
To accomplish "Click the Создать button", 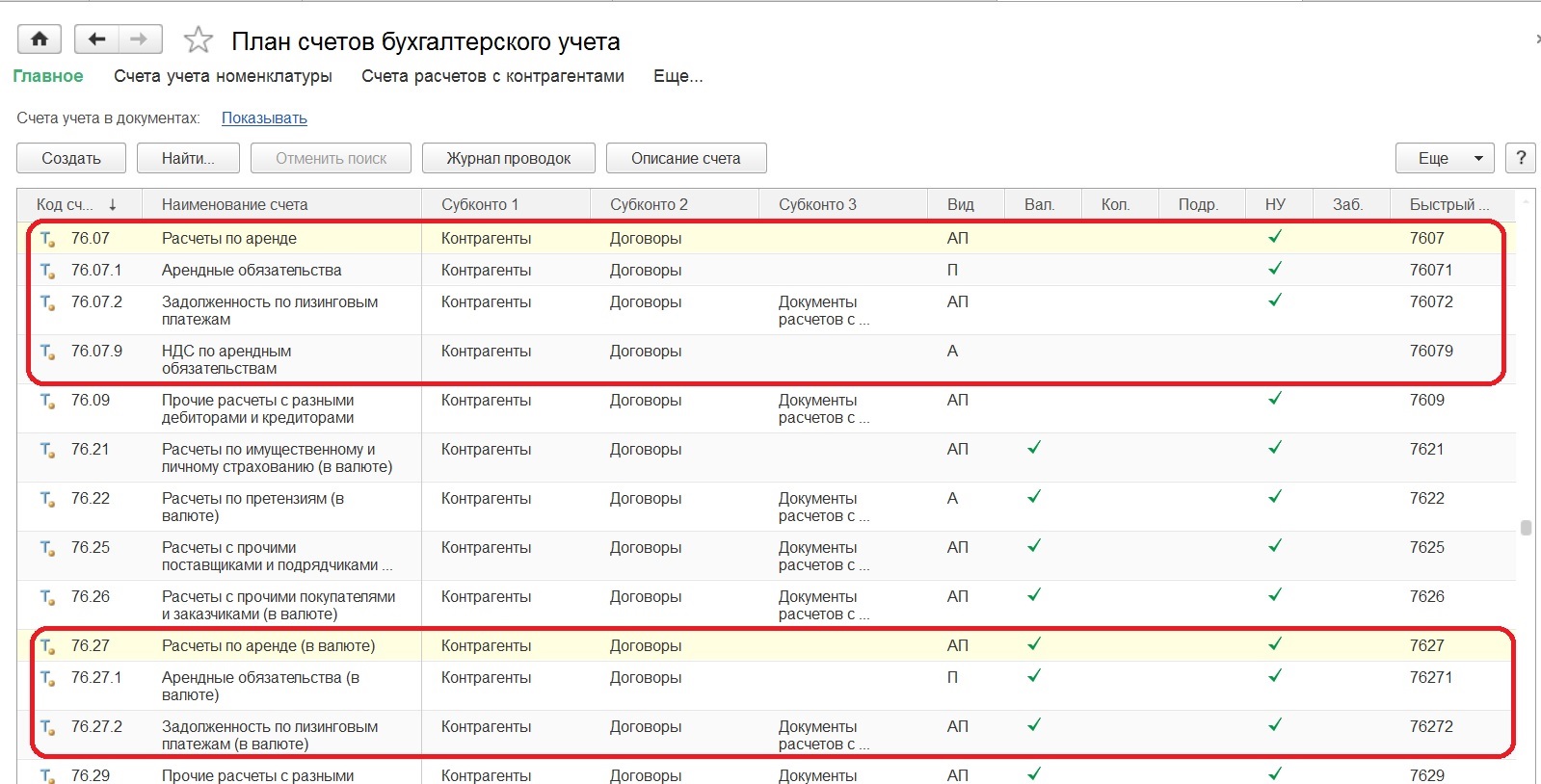I will pos(71,158).
